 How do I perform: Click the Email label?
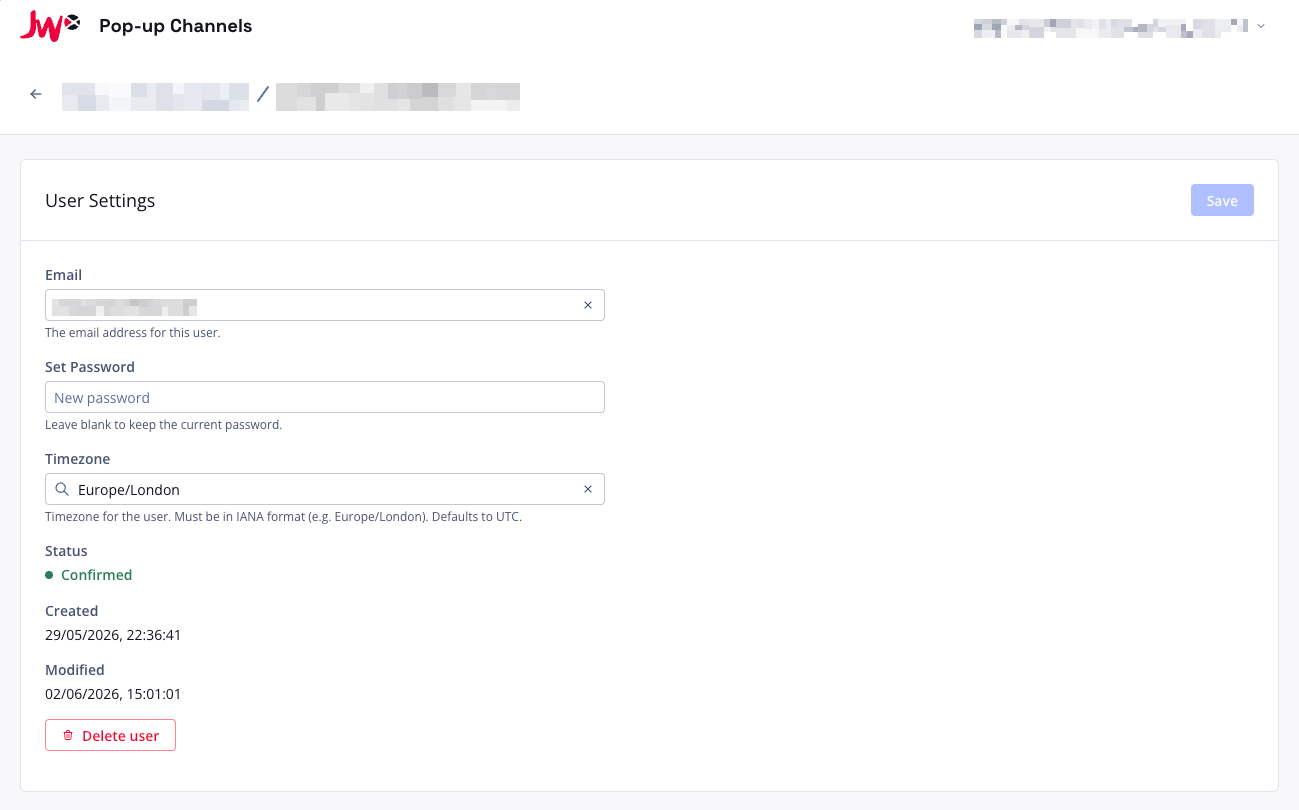64,275
